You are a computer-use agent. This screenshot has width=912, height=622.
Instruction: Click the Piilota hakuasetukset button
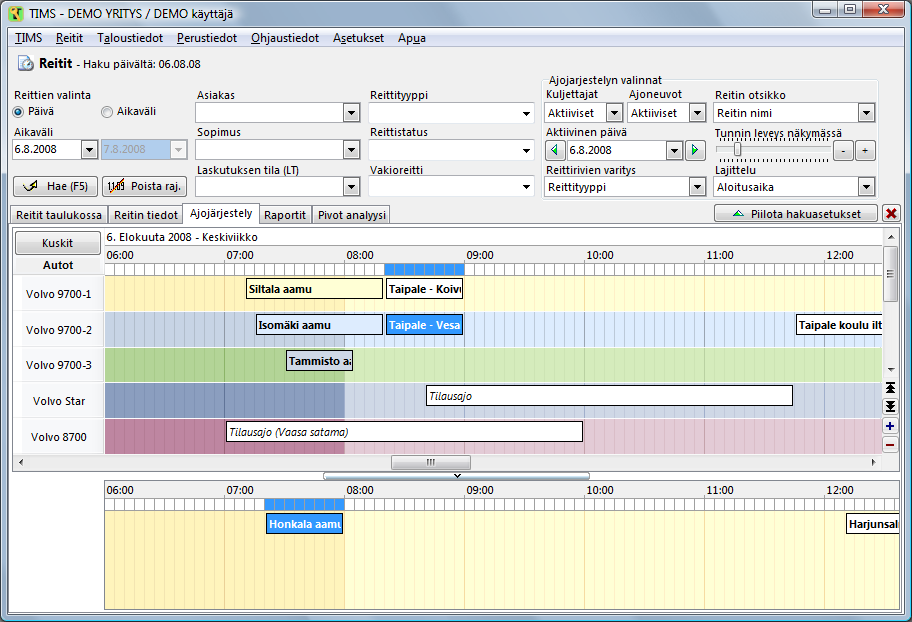click(x=796, y=214)
